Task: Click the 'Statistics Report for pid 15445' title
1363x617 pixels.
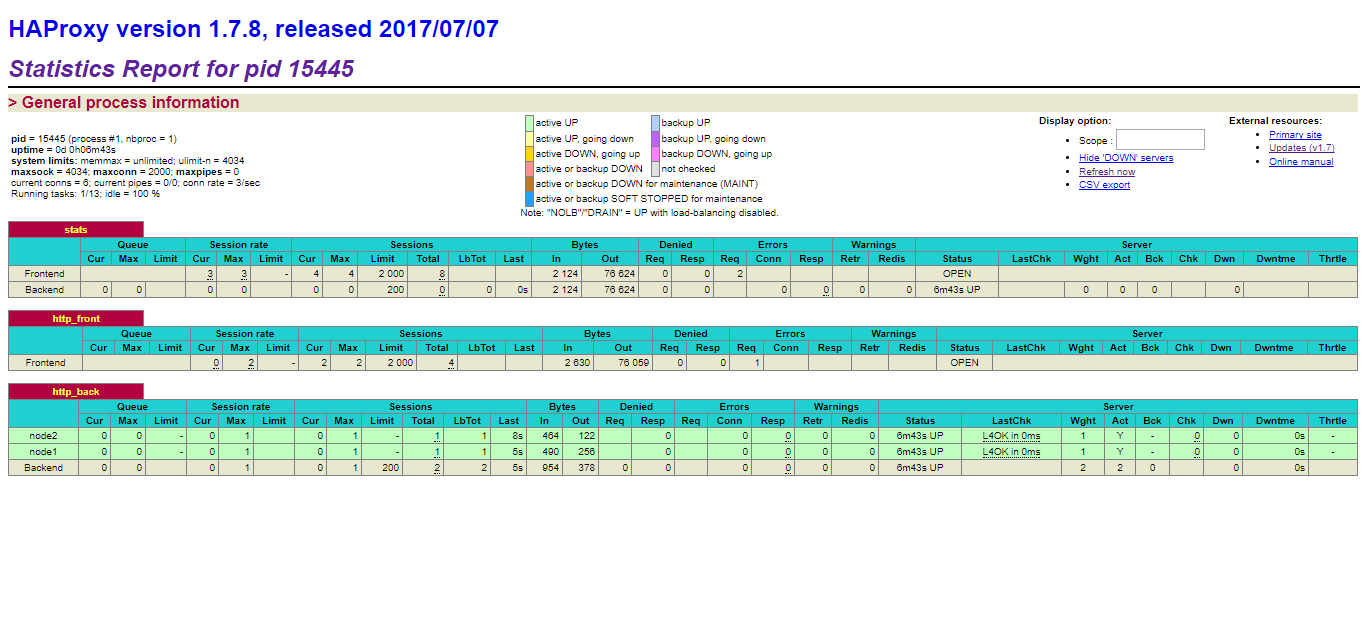Action: pyautogui.click(x=181, y=69)
